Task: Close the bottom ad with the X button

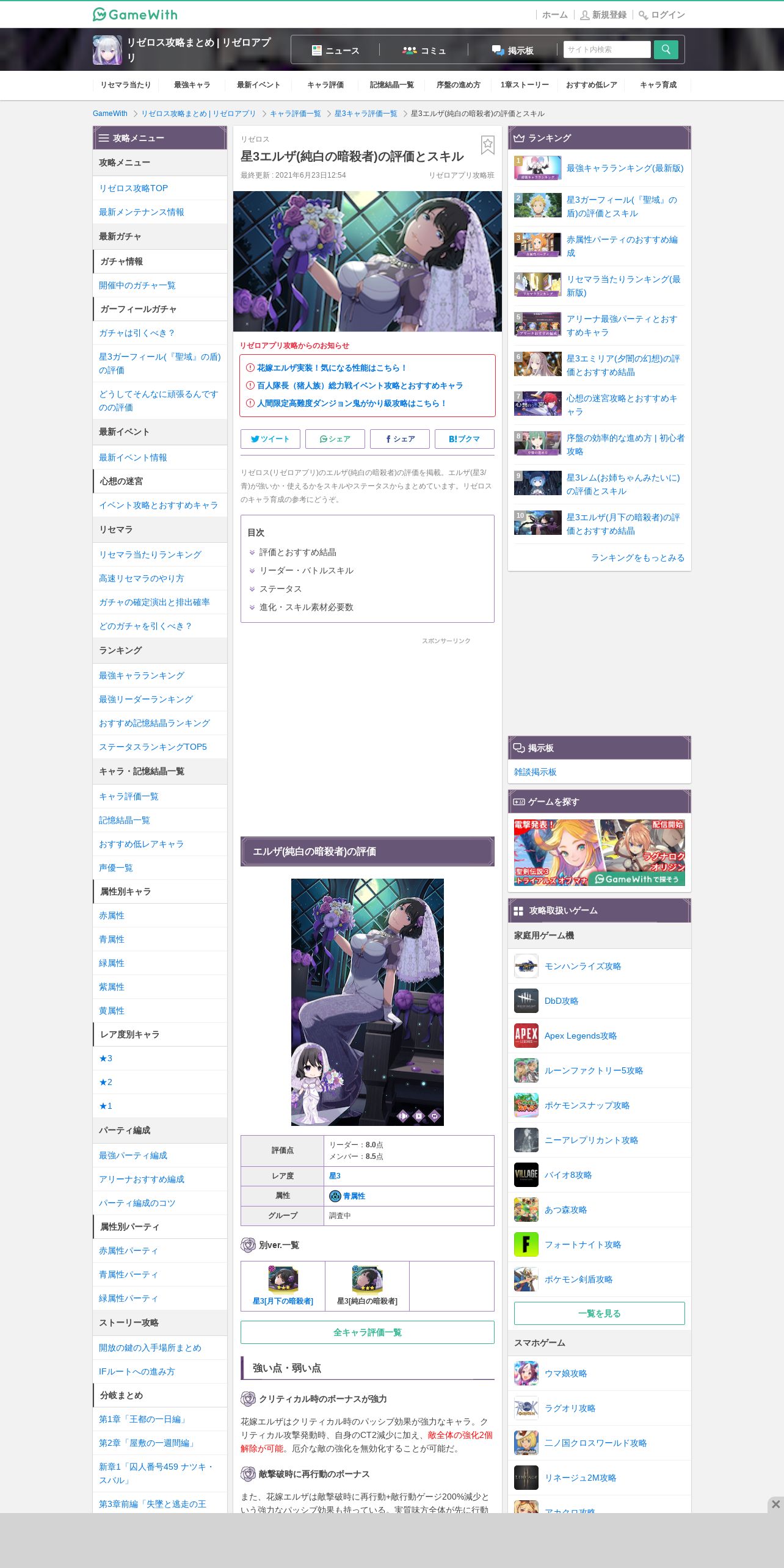Action: tap(775, 1504)
